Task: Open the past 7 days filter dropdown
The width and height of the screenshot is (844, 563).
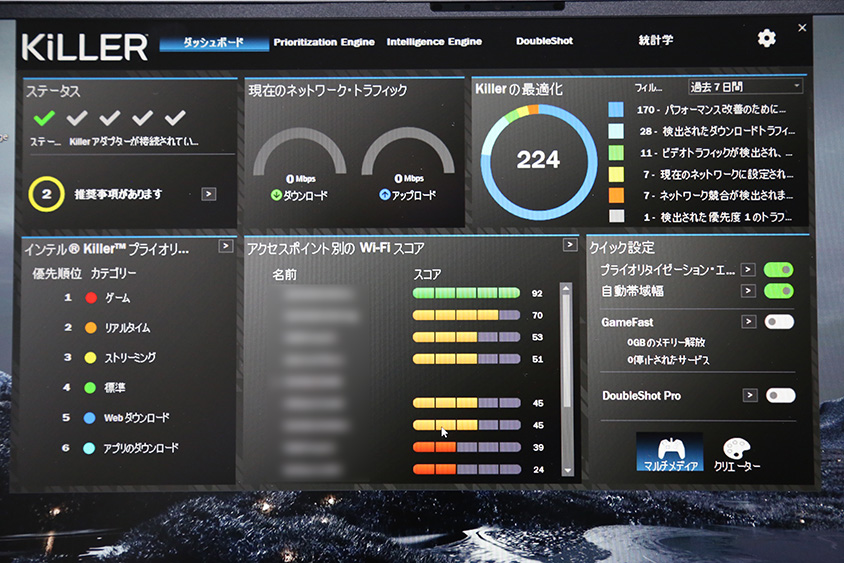Action: (x=745, y=86)
